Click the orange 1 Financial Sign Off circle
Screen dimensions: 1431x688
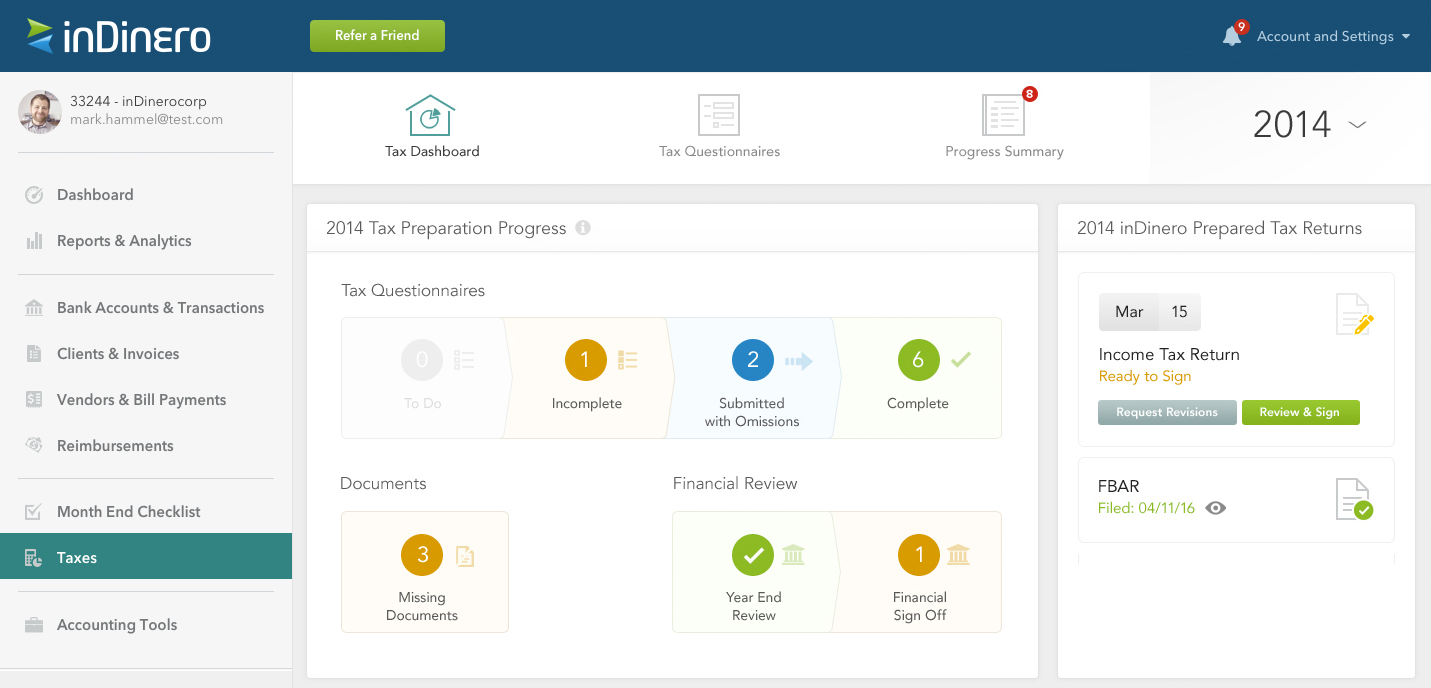(x=919, y=555)
